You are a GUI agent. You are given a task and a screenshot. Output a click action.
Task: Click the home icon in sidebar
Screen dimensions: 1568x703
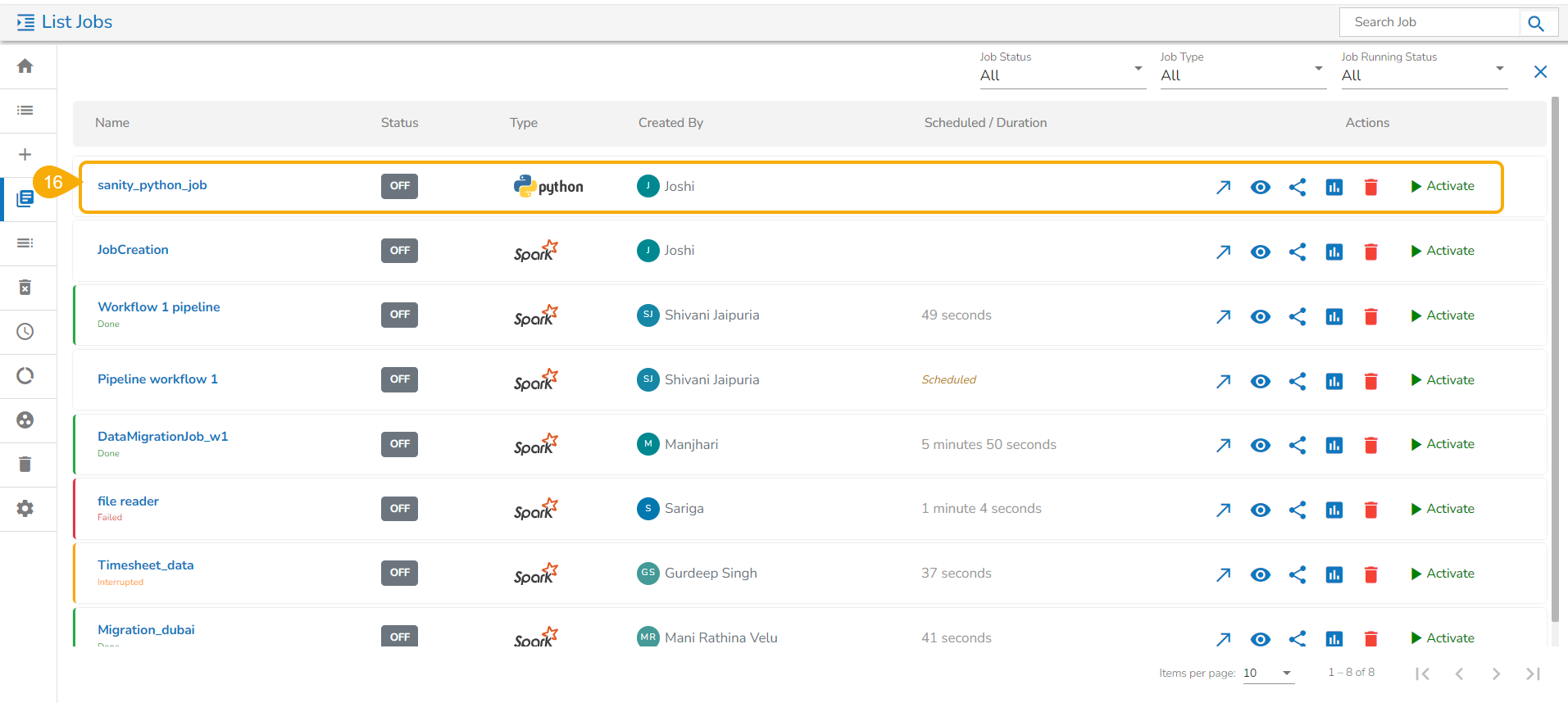pyautogui.click(x=25, y=66)
